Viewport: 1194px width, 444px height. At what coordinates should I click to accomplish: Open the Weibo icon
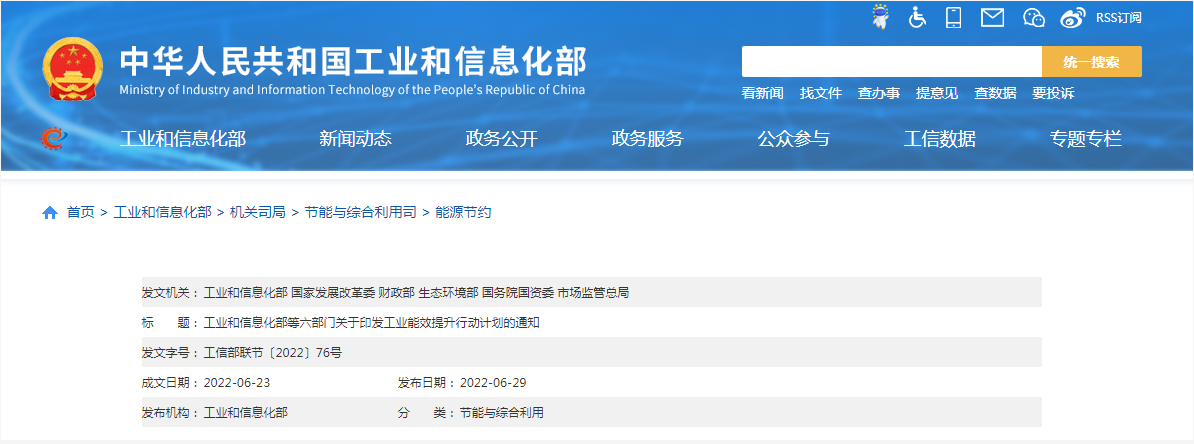[1073, 18]
